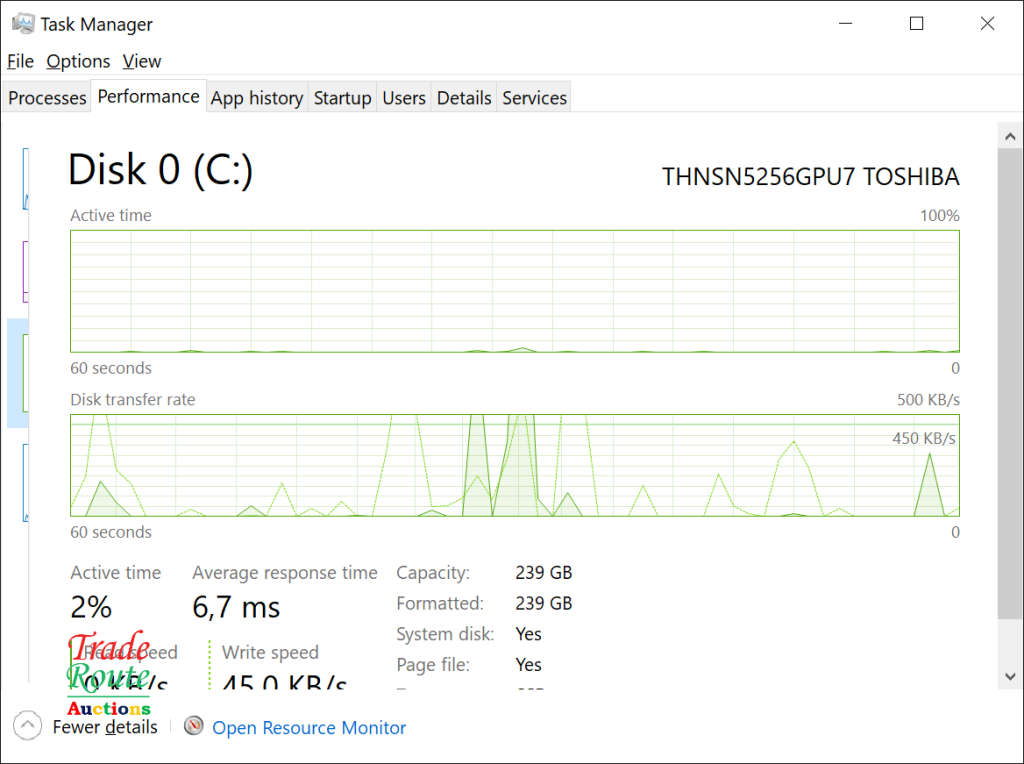
Task: Click the Resource Monitor icon
Action: point(194,727)
